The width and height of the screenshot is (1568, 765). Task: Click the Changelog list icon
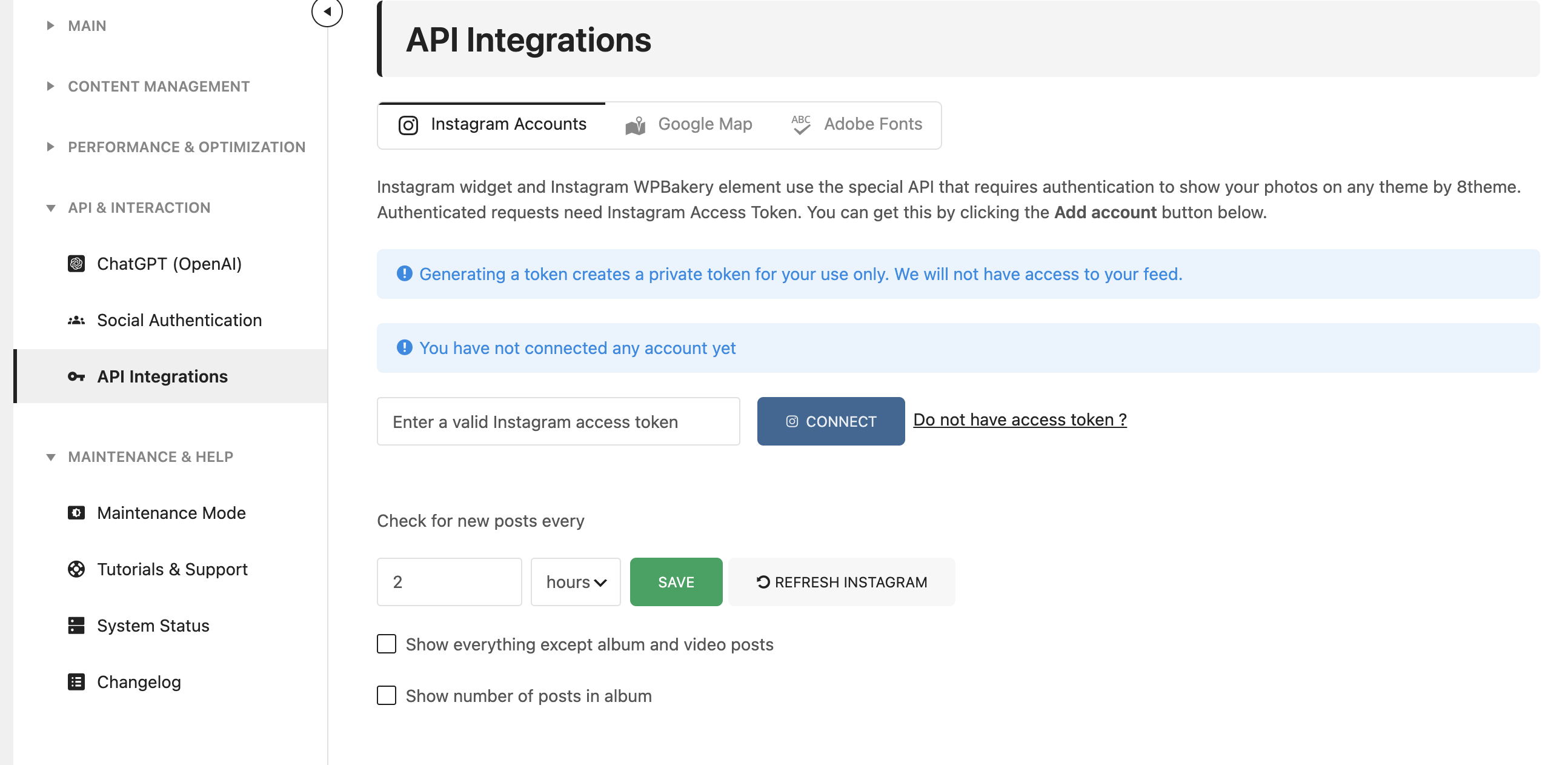click(x=76, y=681)
